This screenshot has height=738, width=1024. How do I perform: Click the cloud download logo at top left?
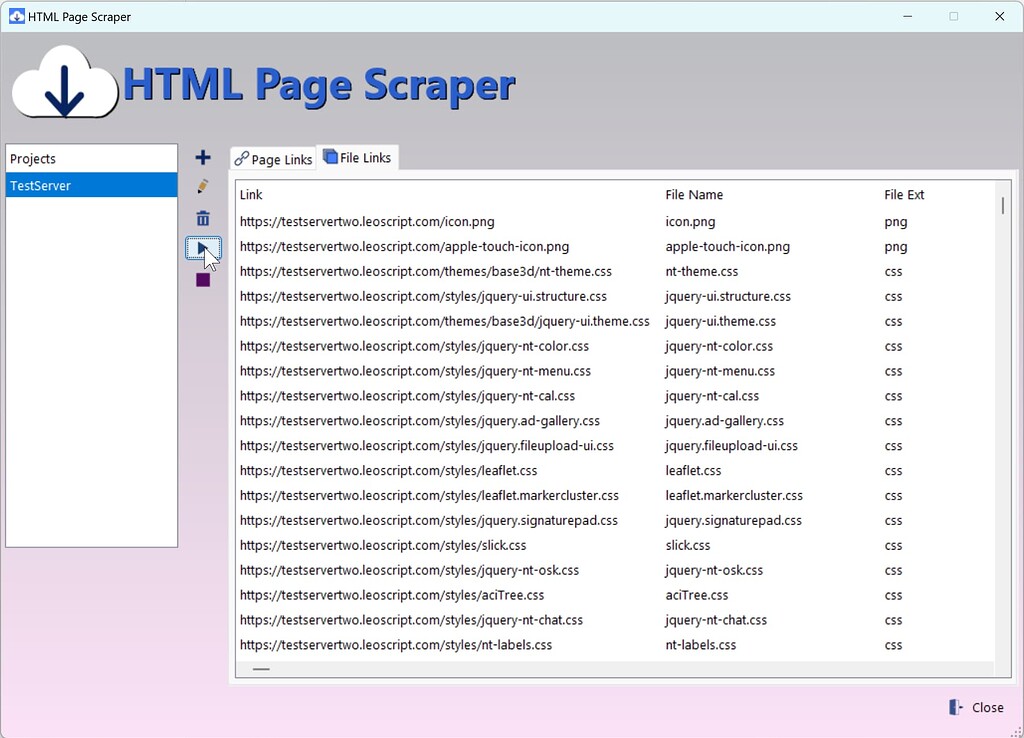[x=62, y=82]
